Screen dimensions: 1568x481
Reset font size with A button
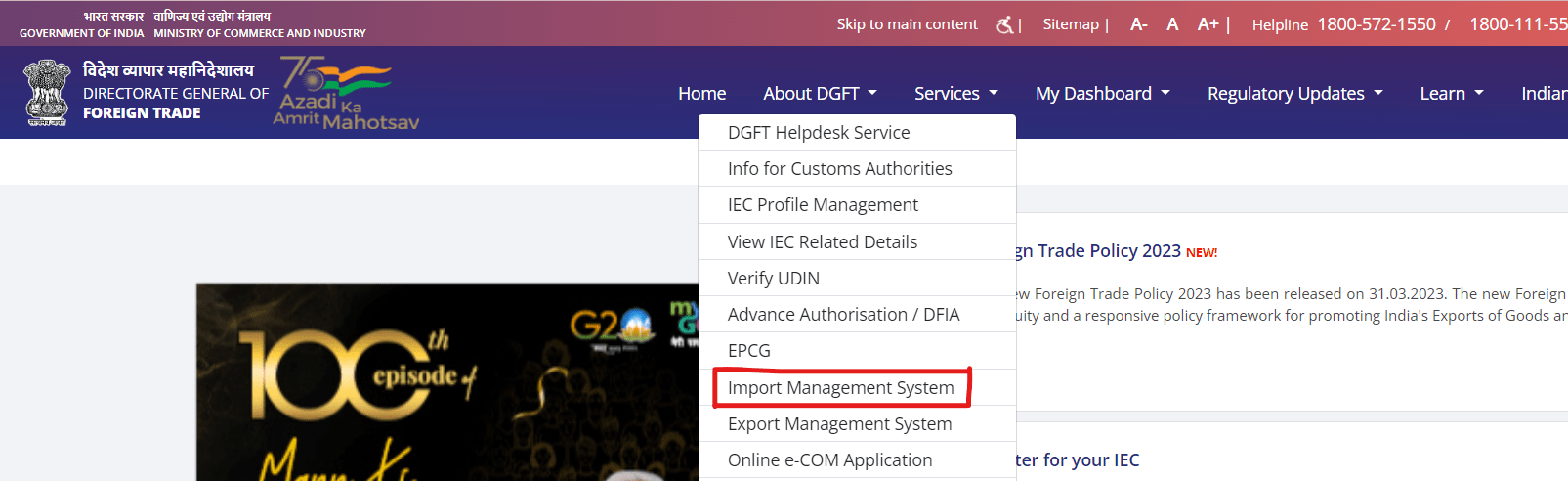1172,24
